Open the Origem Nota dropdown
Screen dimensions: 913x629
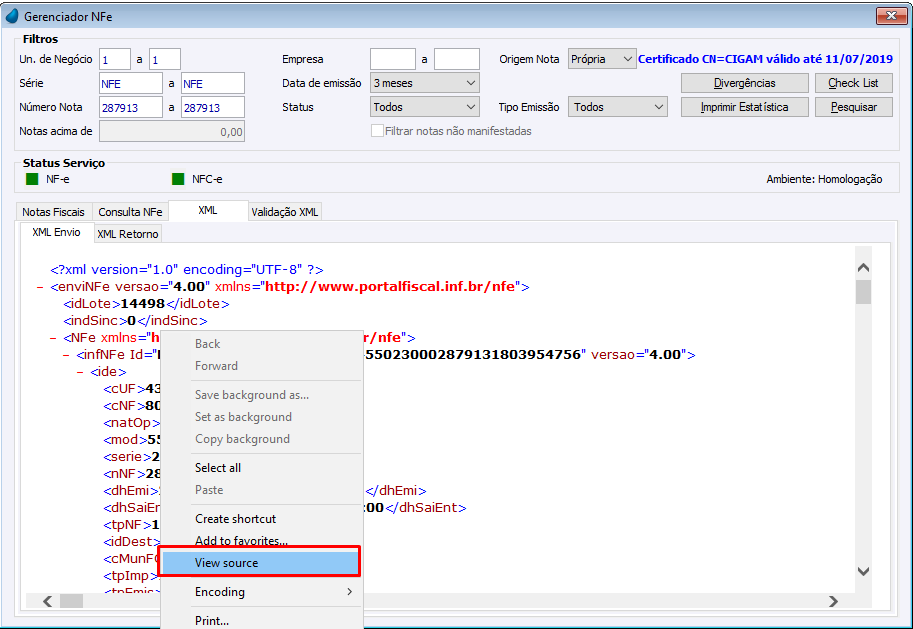click(601, 59)
